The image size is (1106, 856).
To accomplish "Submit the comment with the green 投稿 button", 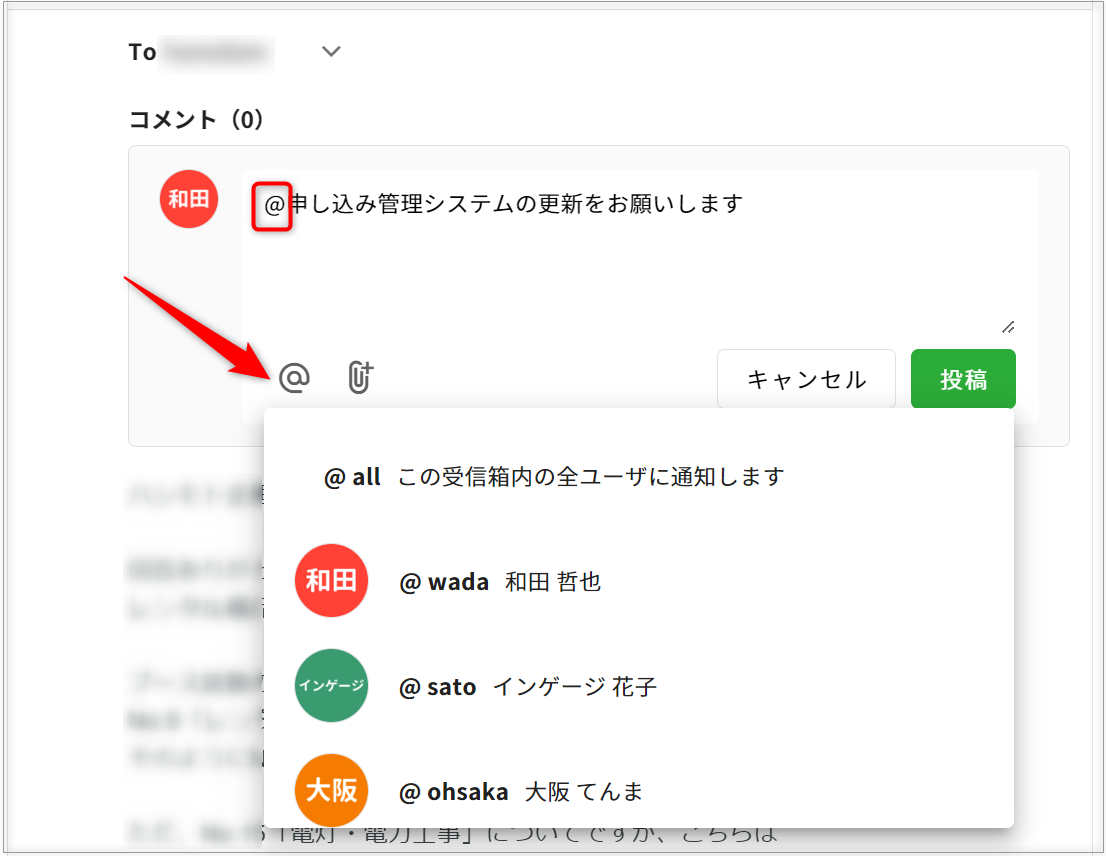I will [x=962, y=379].
